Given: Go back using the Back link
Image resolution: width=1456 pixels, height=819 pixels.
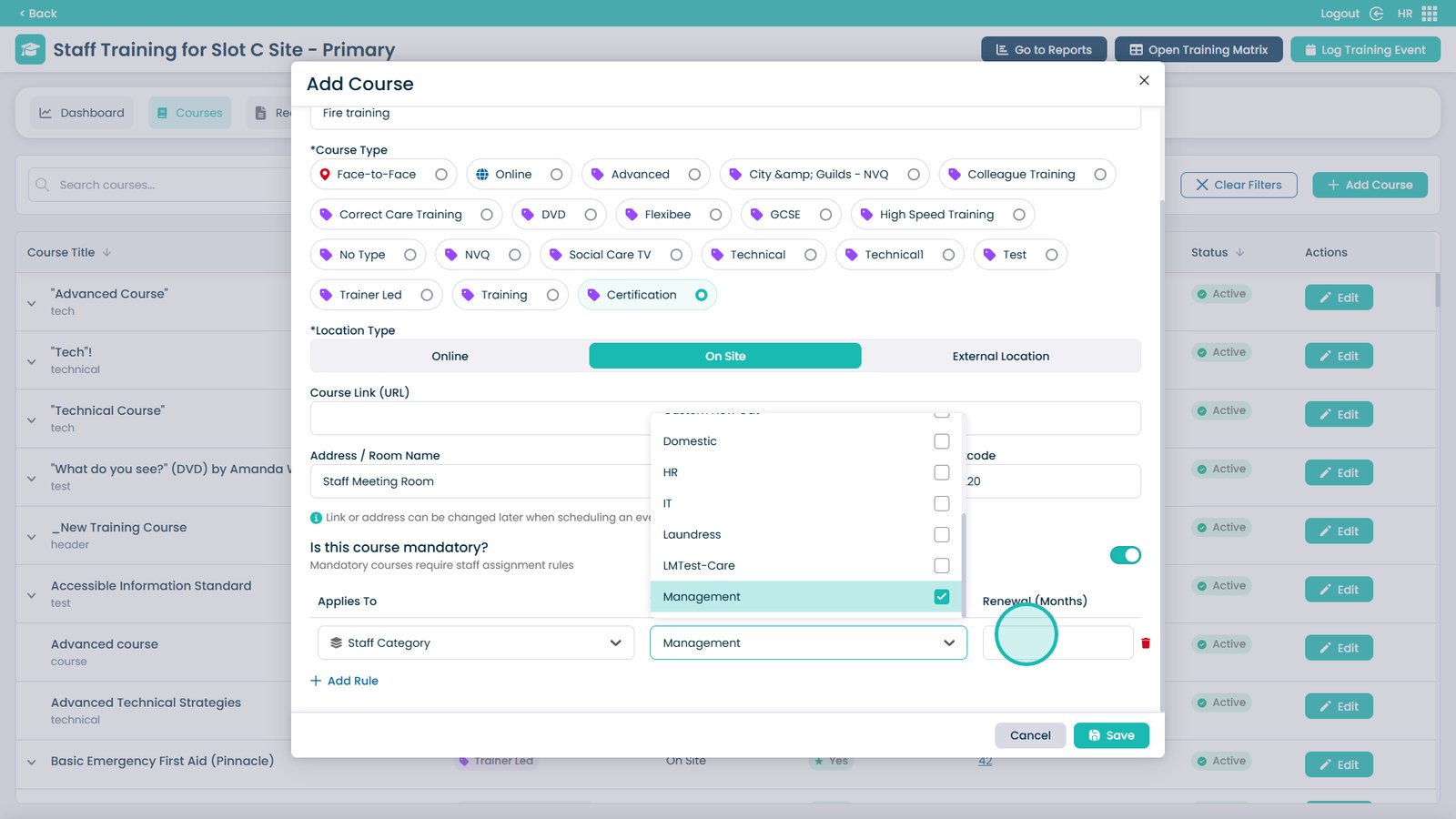Looking at the screenshot, I should point(38,14).
